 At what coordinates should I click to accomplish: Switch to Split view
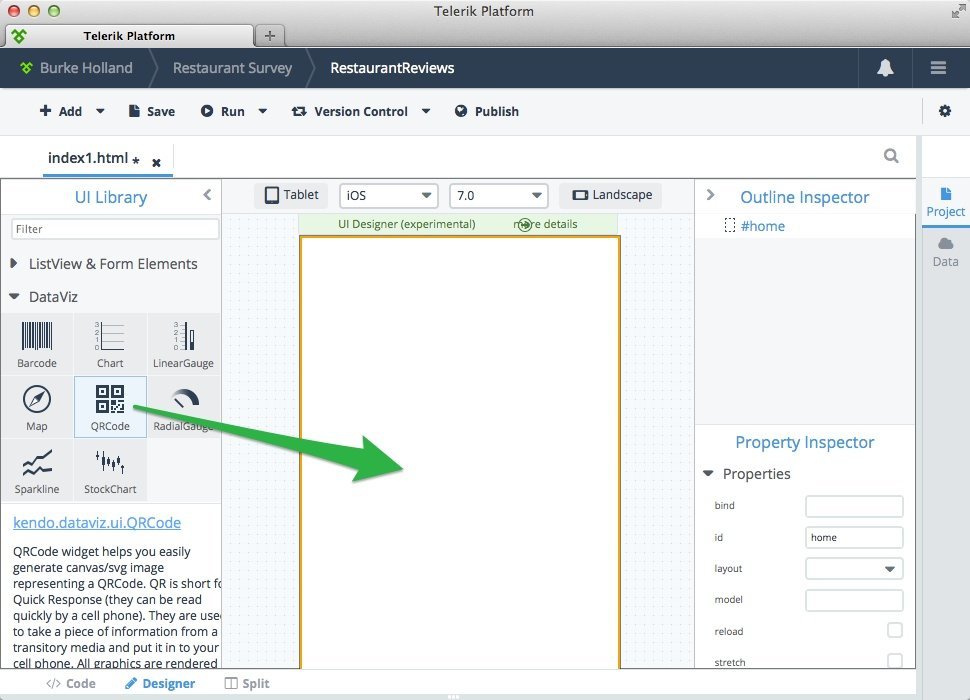tap(246, 683)
